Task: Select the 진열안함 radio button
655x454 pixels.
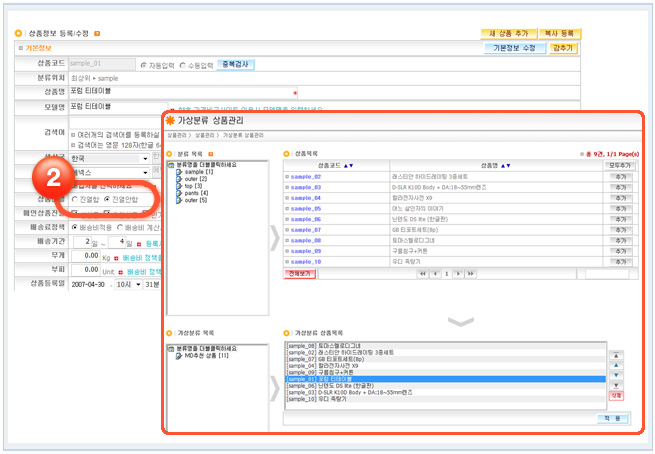Action: (107, 201)
